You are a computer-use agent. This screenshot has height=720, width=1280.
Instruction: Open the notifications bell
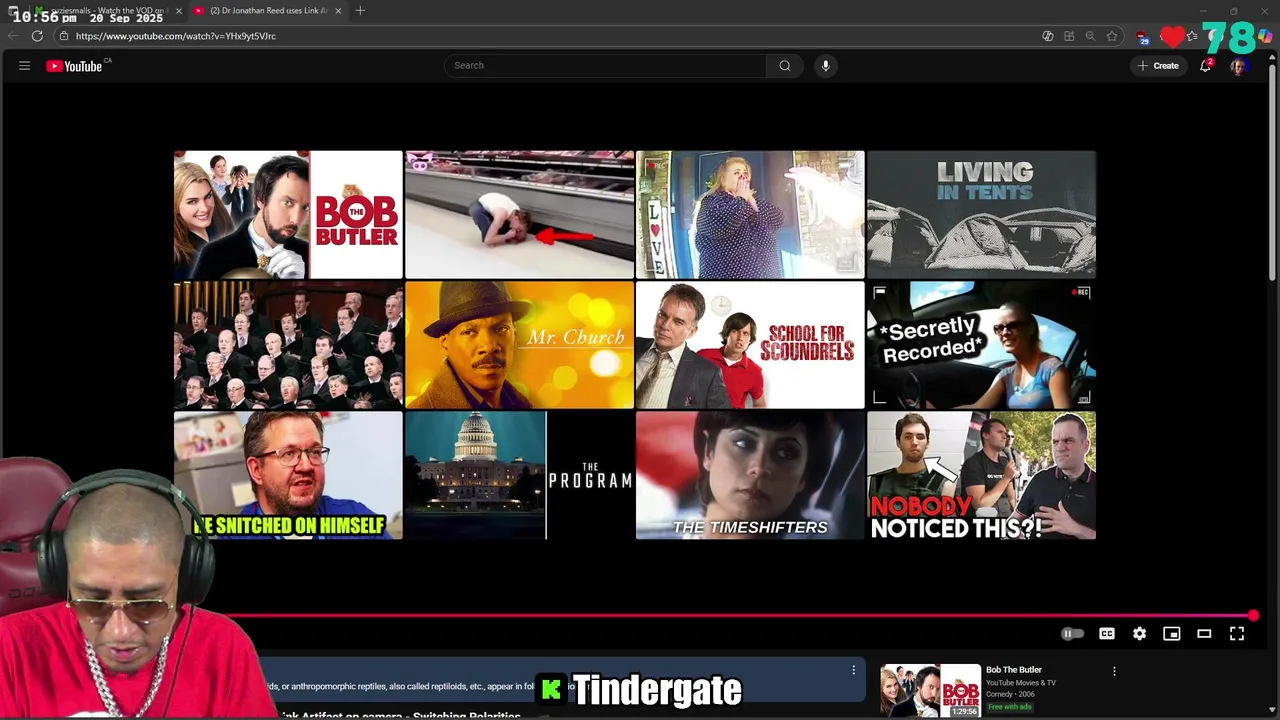click(x=1206, y=66)
